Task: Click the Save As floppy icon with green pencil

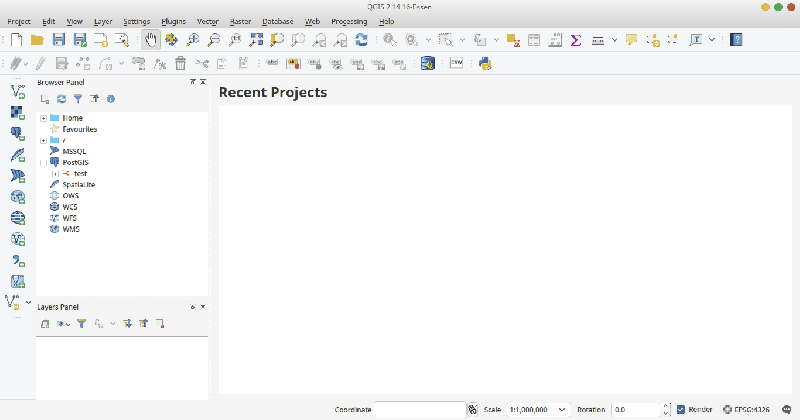Action: pyautogui.click(x=80, y=40)
